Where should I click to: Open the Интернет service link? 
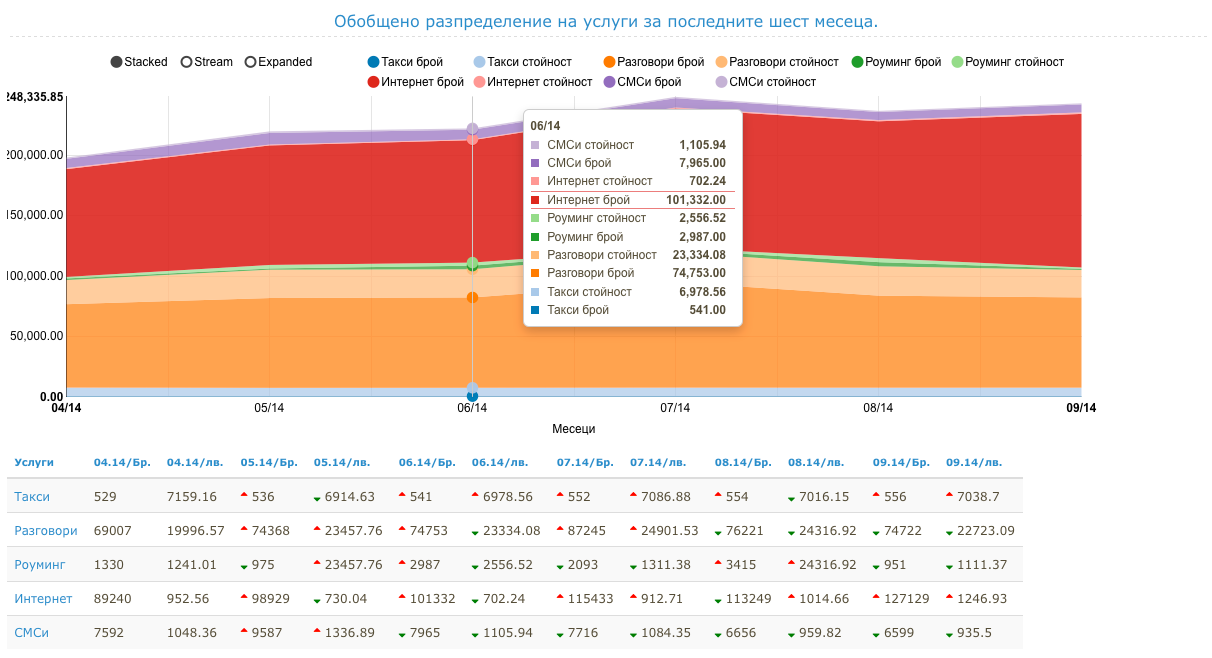(x=43, y=599)
